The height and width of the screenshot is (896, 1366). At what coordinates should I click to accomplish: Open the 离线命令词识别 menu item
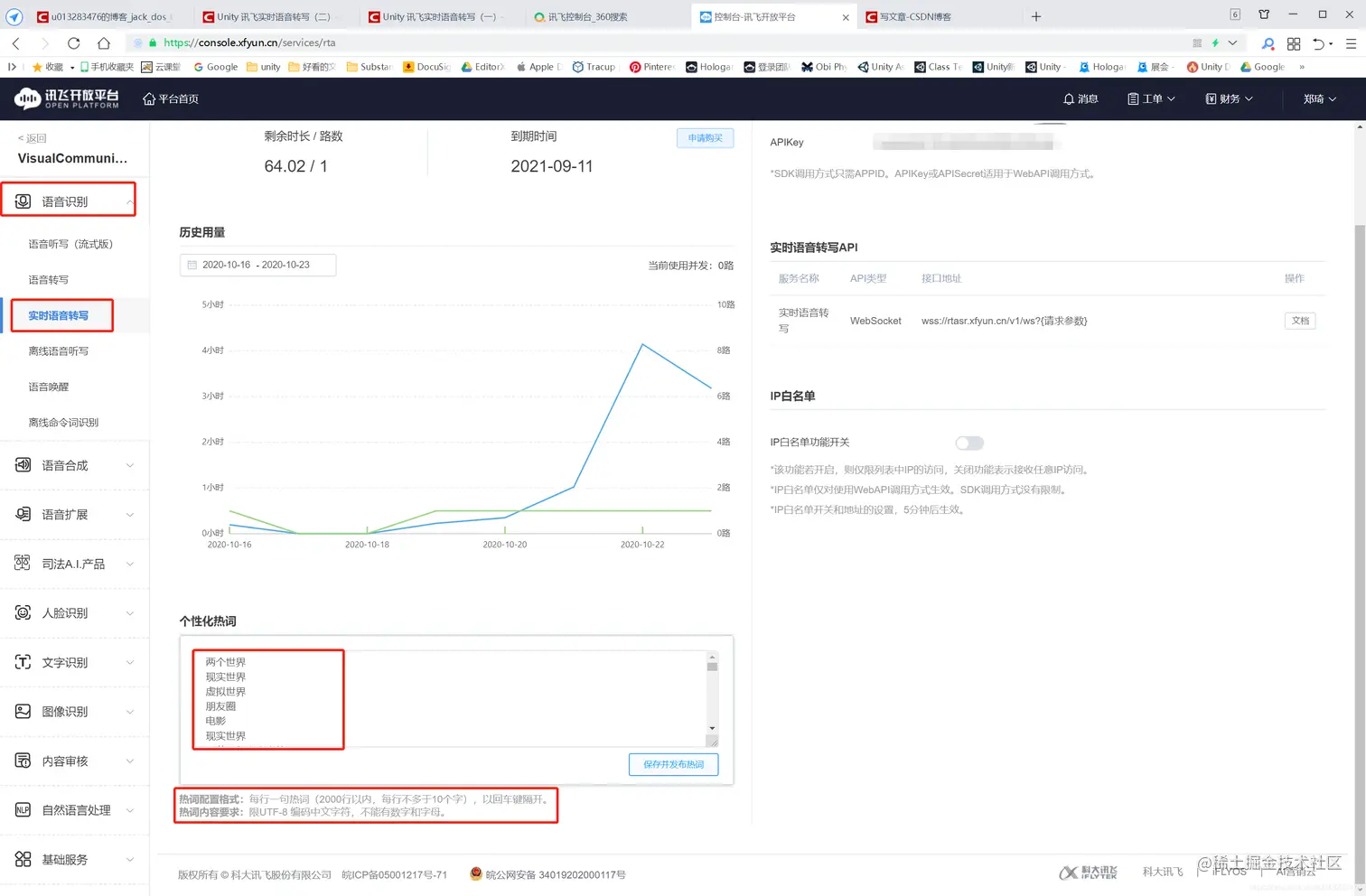coord(63,423)
